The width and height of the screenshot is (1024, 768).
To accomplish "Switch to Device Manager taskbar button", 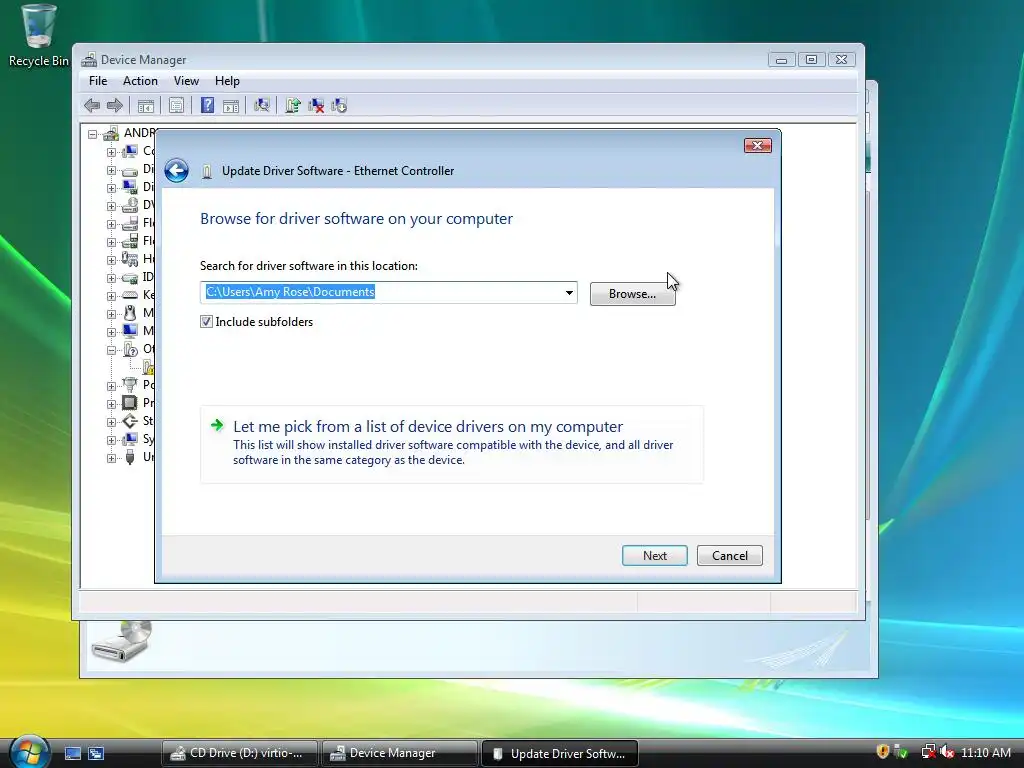I will tap(399, 753).
